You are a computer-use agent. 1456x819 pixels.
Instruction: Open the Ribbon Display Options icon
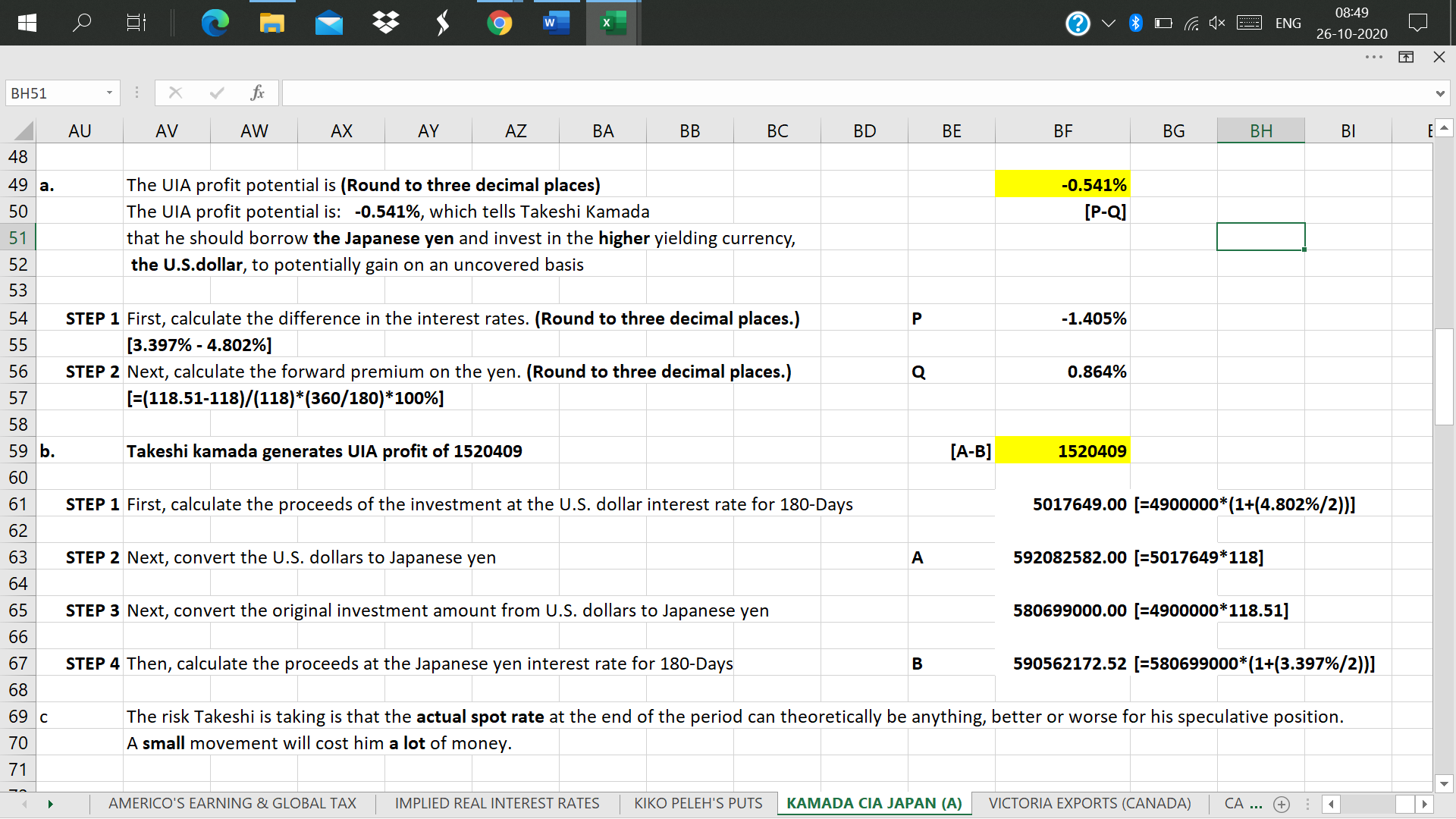[x=1406, y=57]
